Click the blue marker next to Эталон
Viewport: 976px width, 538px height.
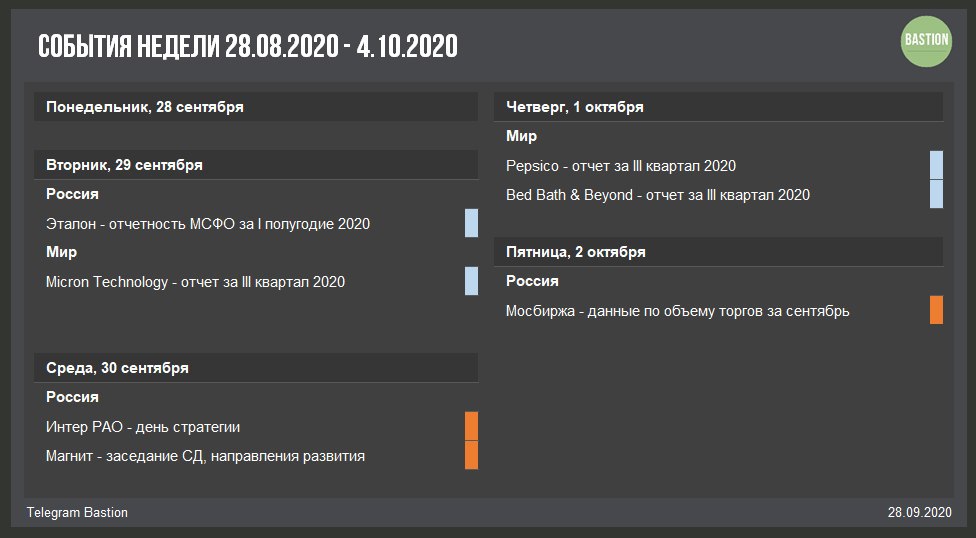(471, 223)
